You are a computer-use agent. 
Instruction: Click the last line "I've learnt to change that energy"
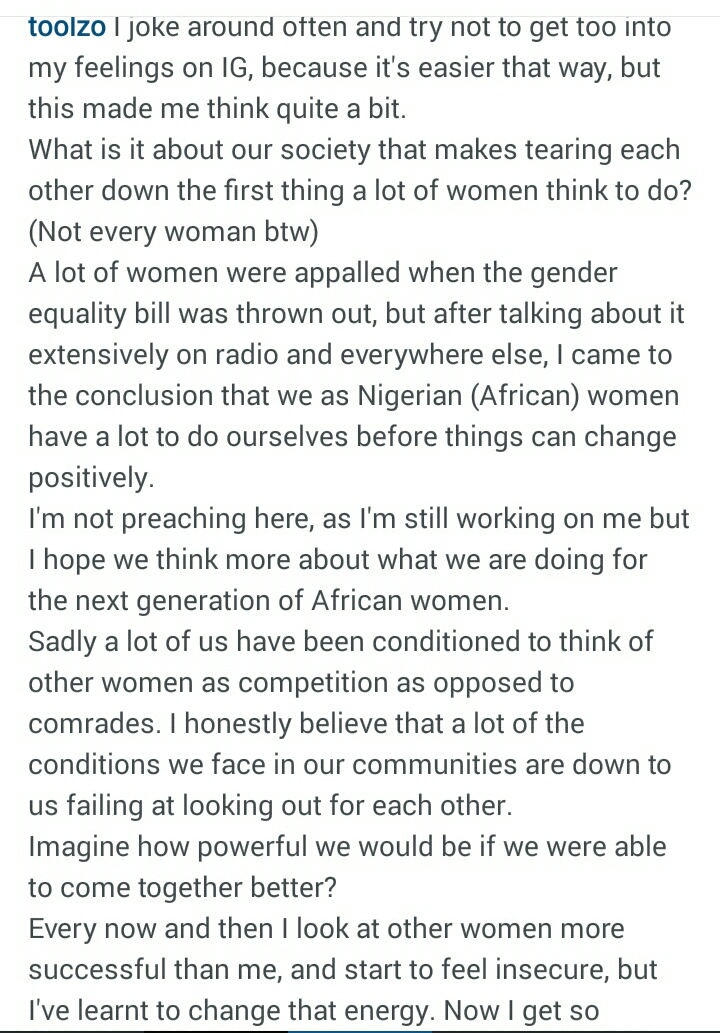point(313,1011)
